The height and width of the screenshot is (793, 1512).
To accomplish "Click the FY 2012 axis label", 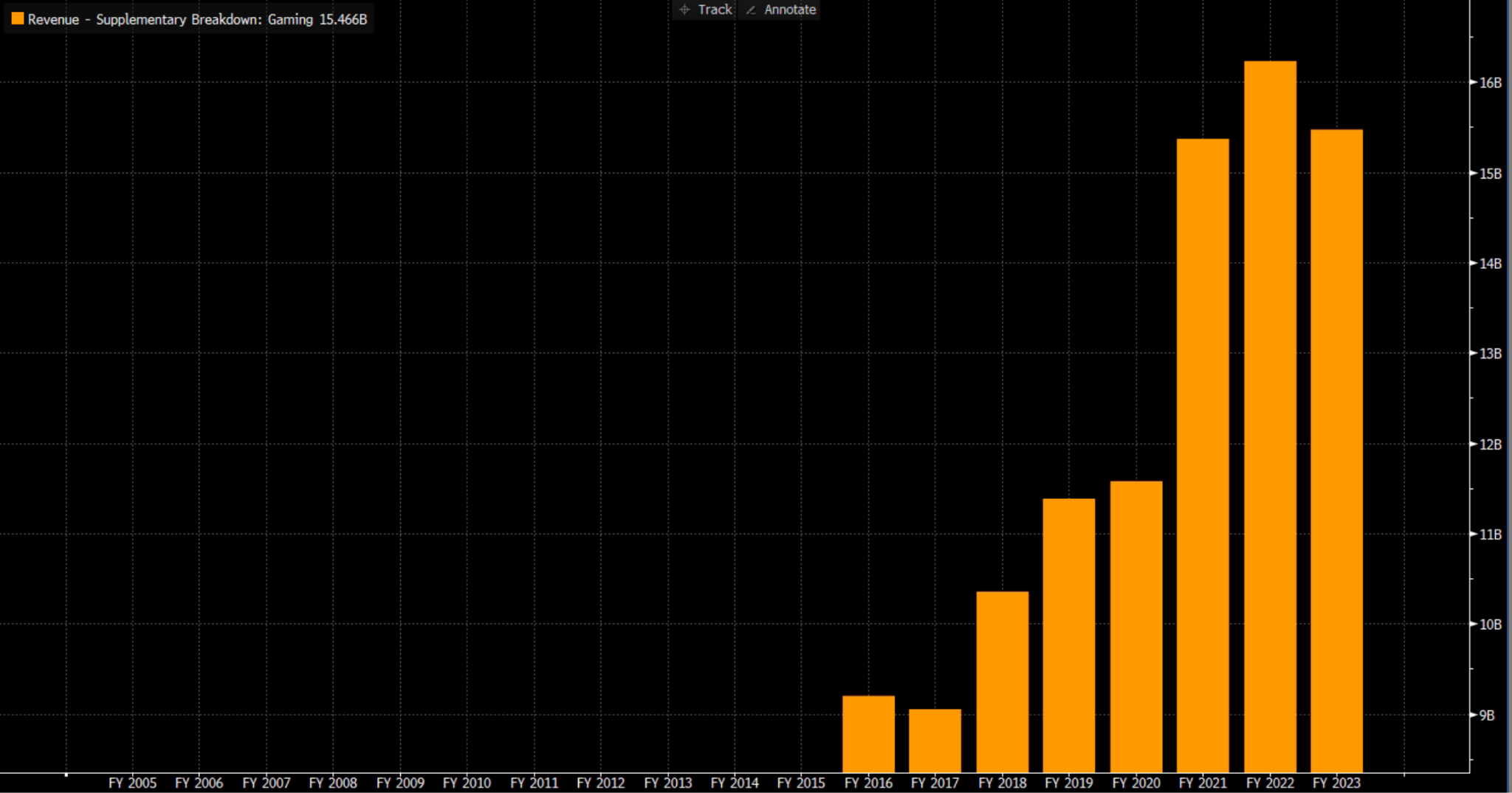I will pos(600,783).
